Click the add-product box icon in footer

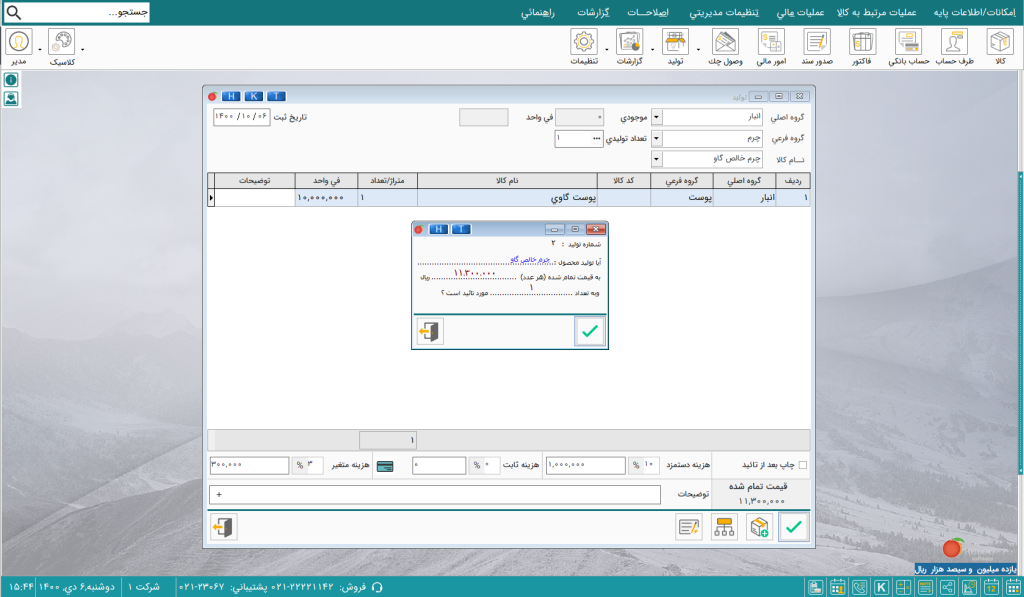(760, 527)
